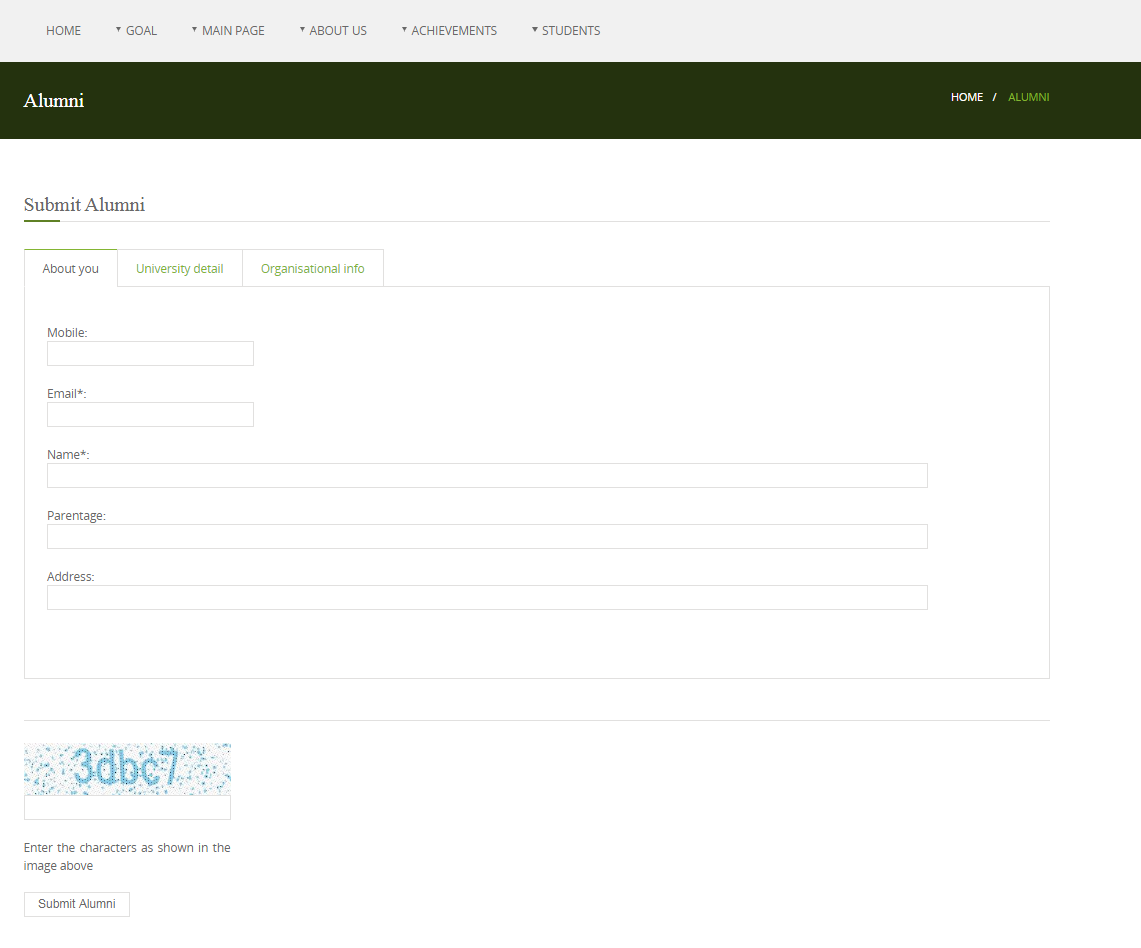Viewport: 1141px width, 948px height.
Task: Click the captcha code entry field
Action: pos(127,808)
